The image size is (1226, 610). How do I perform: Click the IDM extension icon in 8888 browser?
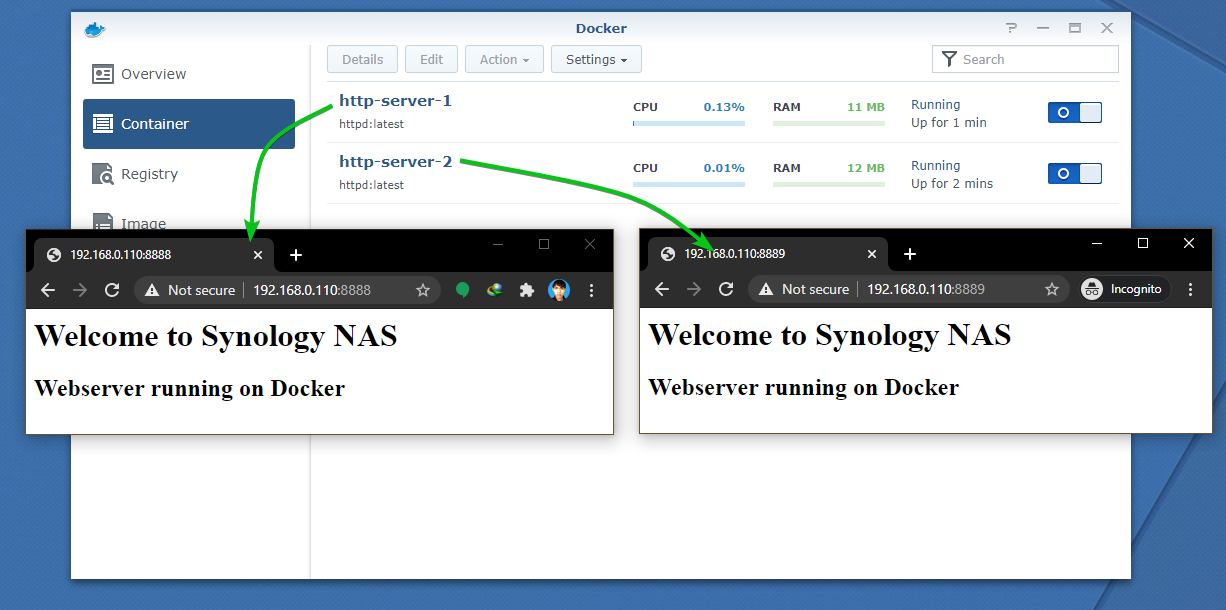pos(494,290)
